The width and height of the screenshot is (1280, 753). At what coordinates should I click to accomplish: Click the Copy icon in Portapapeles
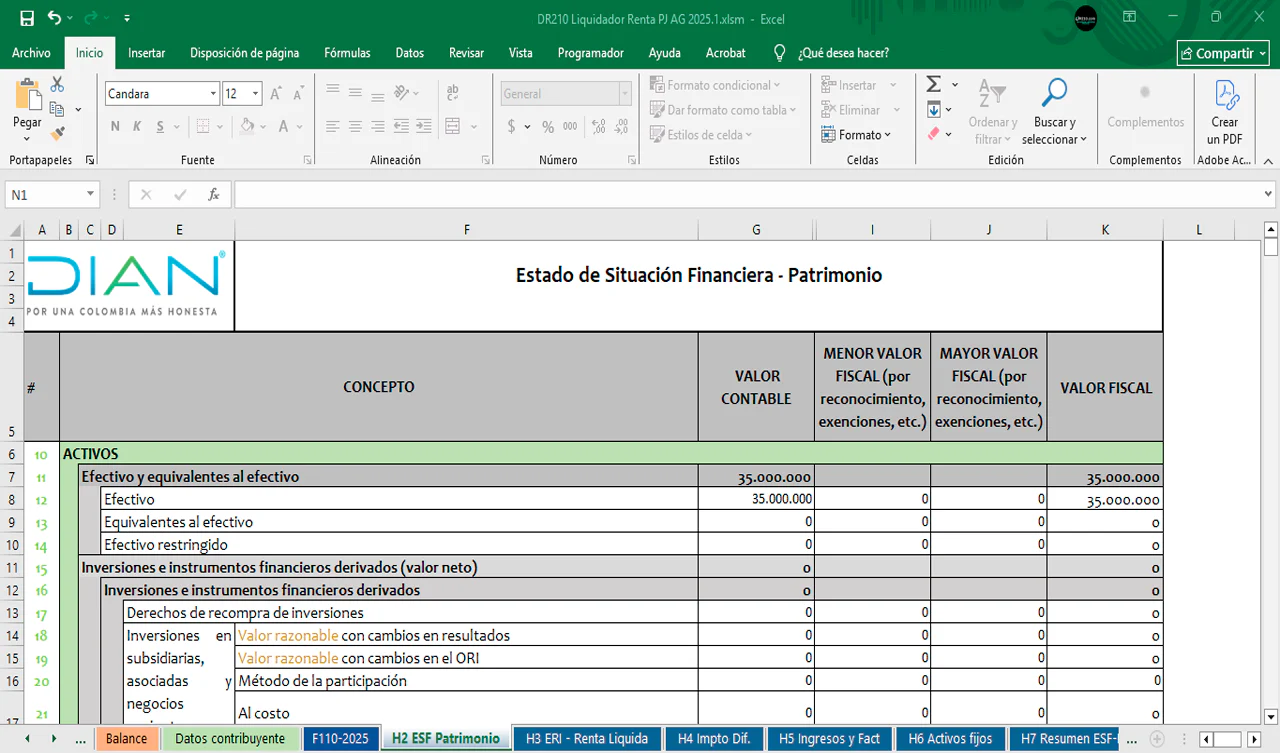pyautogui.click(x=57, y=109)
